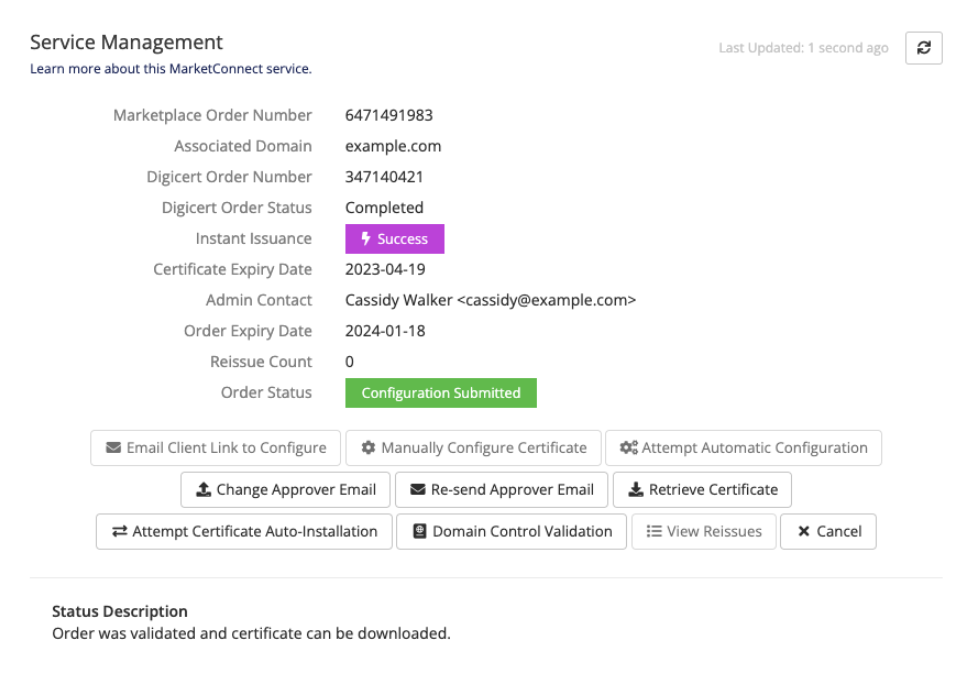Screen dimensions: 973x674
Task: Click the green Configuration Submitted status badge
Action: pos(440,392)
